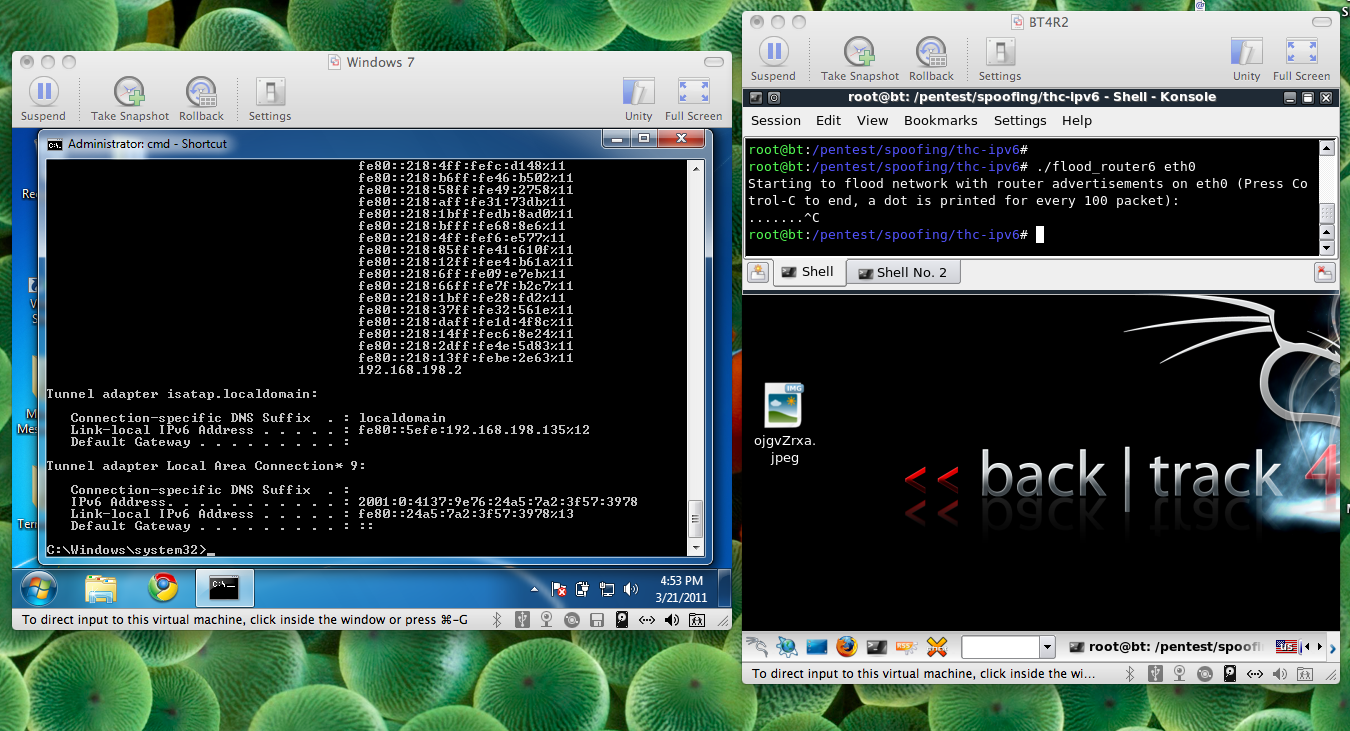Open the Konsole terminal launcher in BackTrack panel
The height and width of the screenshot is (731, 1350).
tap(876, 647)
